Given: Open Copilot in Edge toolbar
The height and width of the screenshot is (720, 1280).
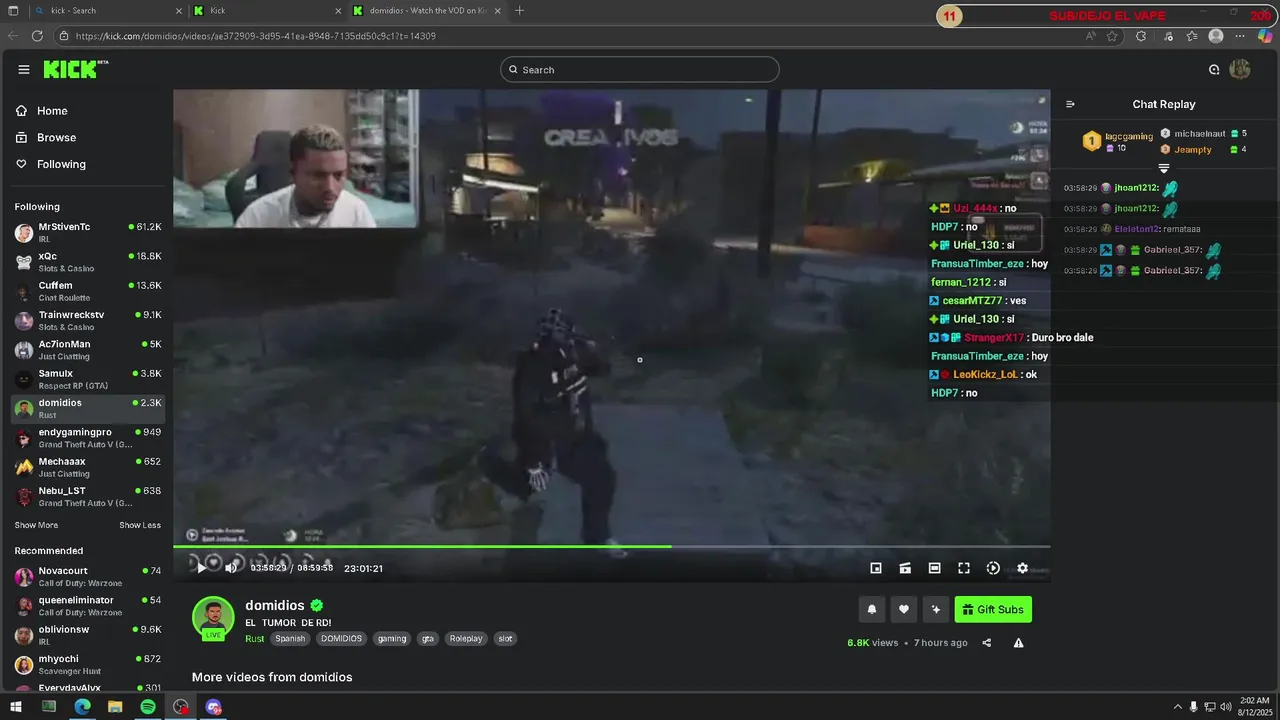Looking at the screenshot, I should (1264, 36).
